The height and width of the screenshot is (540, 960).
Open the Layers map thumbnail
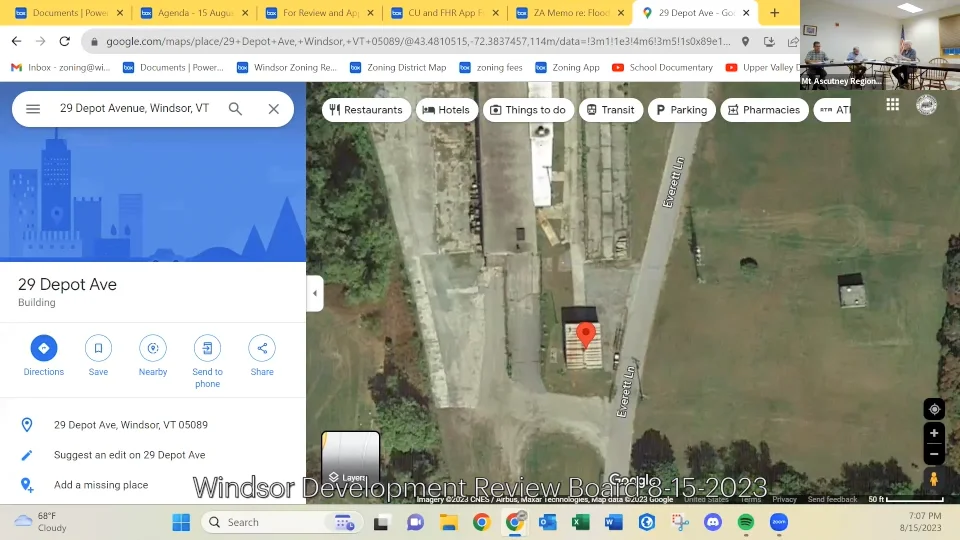pos(350,459)
